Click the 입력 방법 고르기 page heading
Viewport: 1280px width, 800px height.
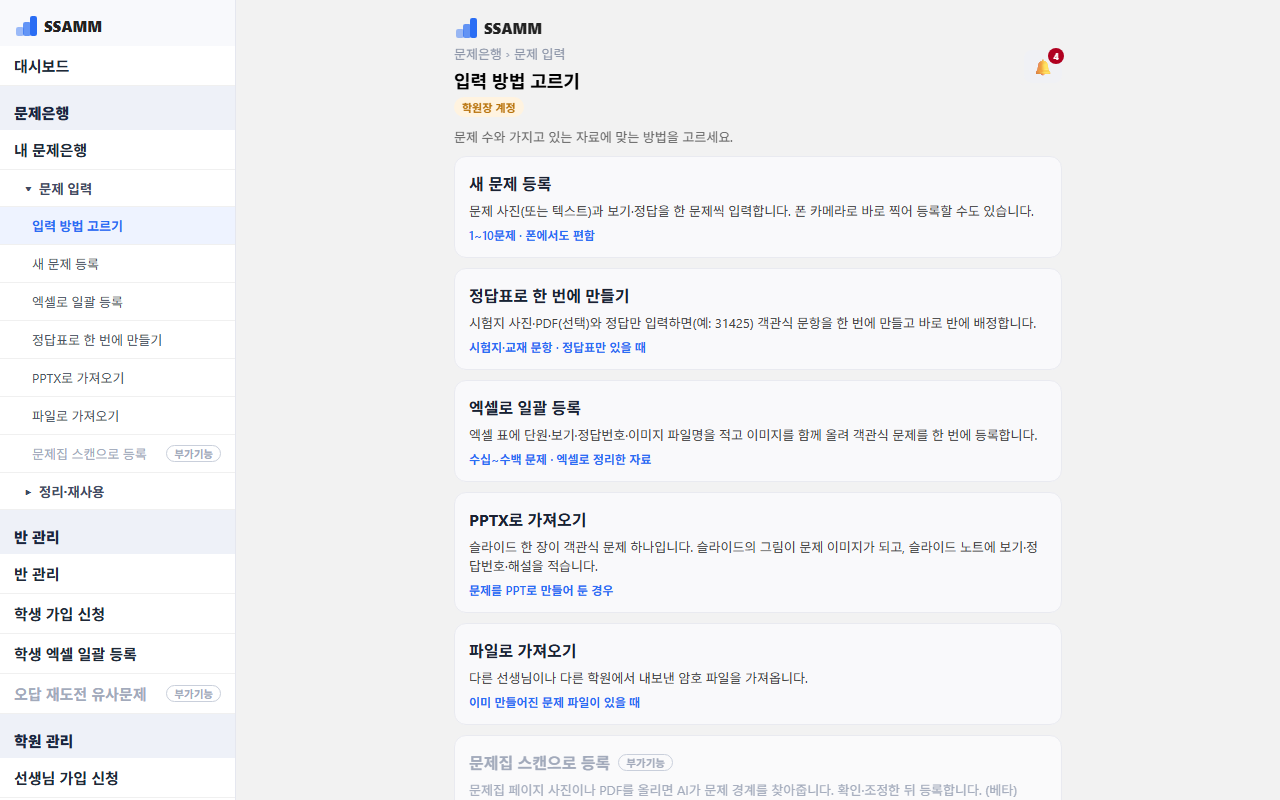tap(517, 82)
